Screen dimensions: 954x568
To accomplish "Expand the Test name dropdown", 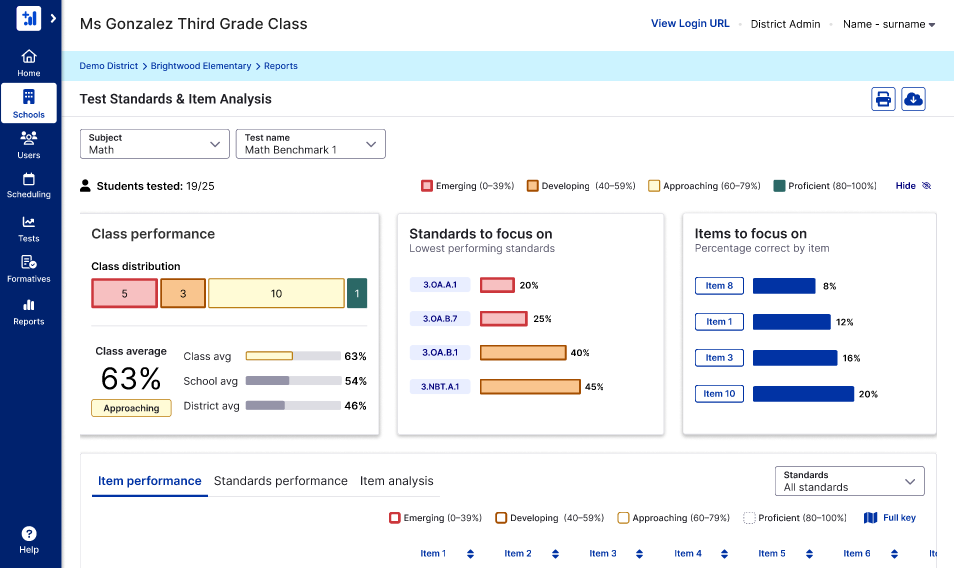I will tap(311, 144).
